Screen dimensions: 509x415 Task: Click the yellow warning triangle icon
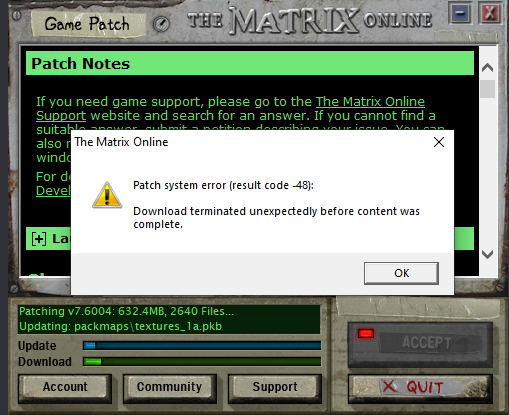(x=107, y=195)
